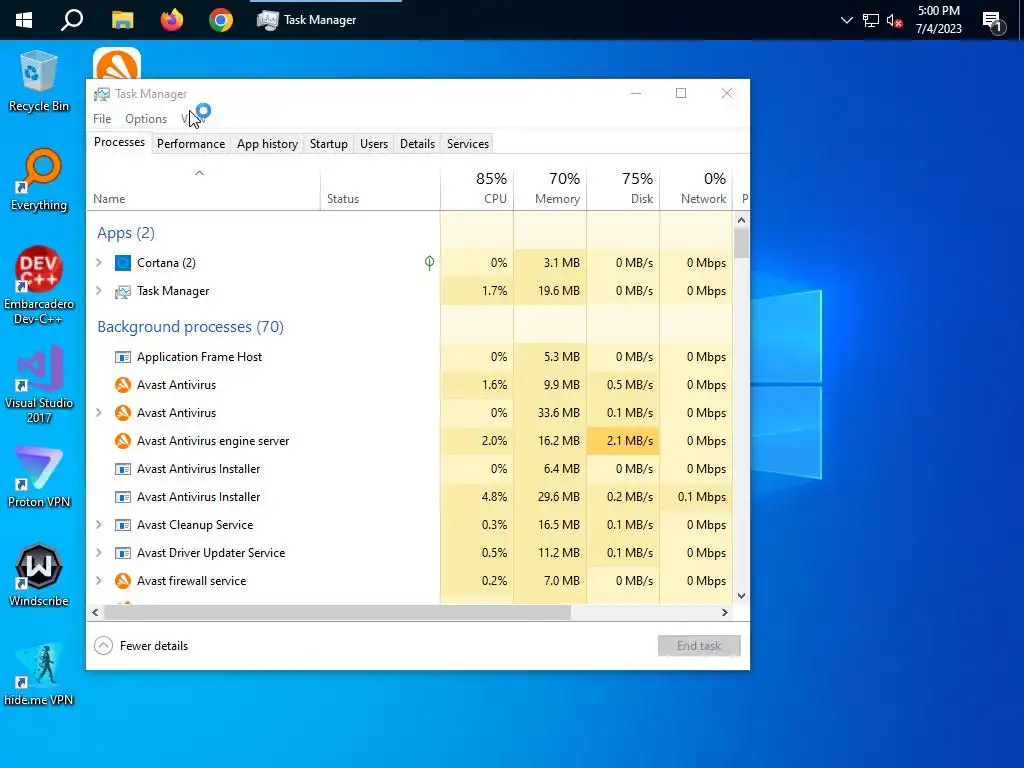Screen dimensions: 1024x768
Task: Switch to the Processes tab
Action: (119, 142)
